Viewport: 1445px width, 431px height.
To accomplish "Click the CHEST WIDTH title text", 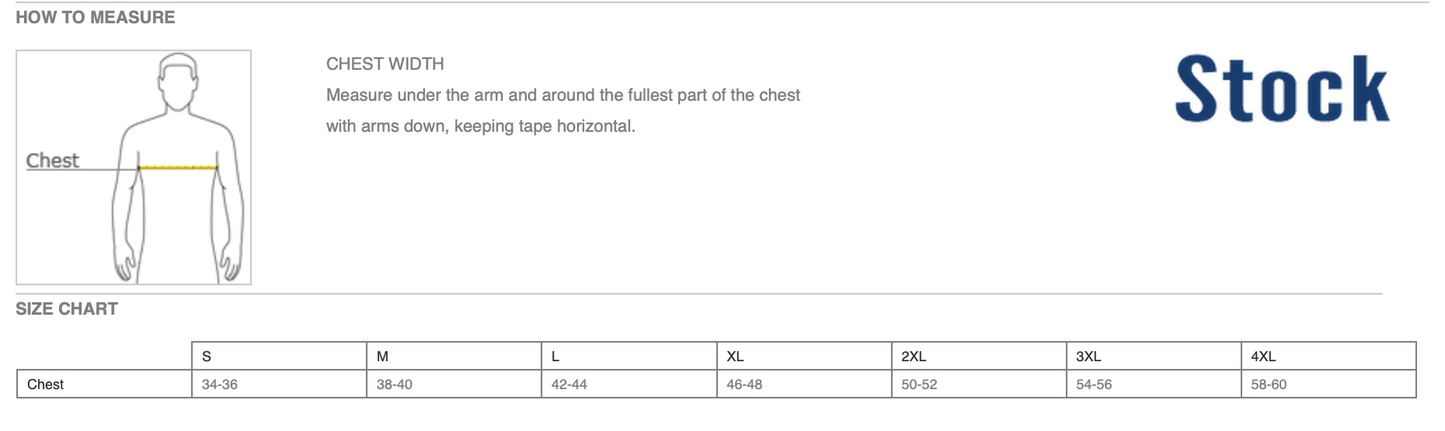I will point(385,64).
